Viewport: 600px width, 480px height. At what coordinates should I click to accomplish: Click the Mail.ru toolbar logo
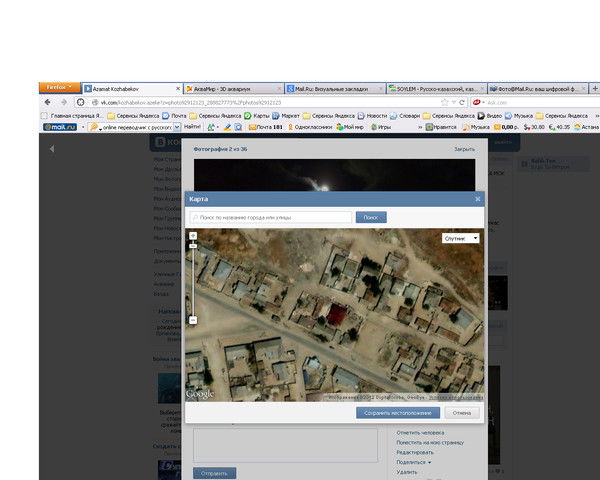click(62, 127)
